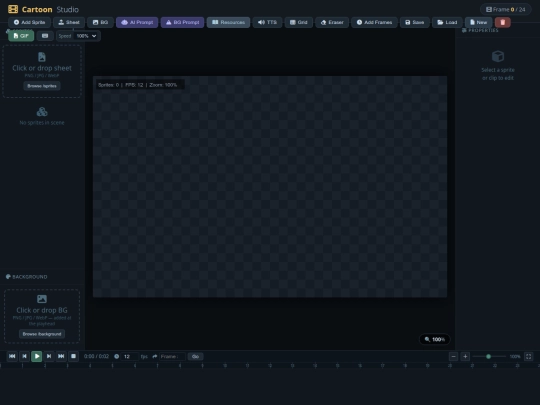The image size is (540, 405).
Task: Click timeline ruler mark 5
Action: [x=113, y=365]
